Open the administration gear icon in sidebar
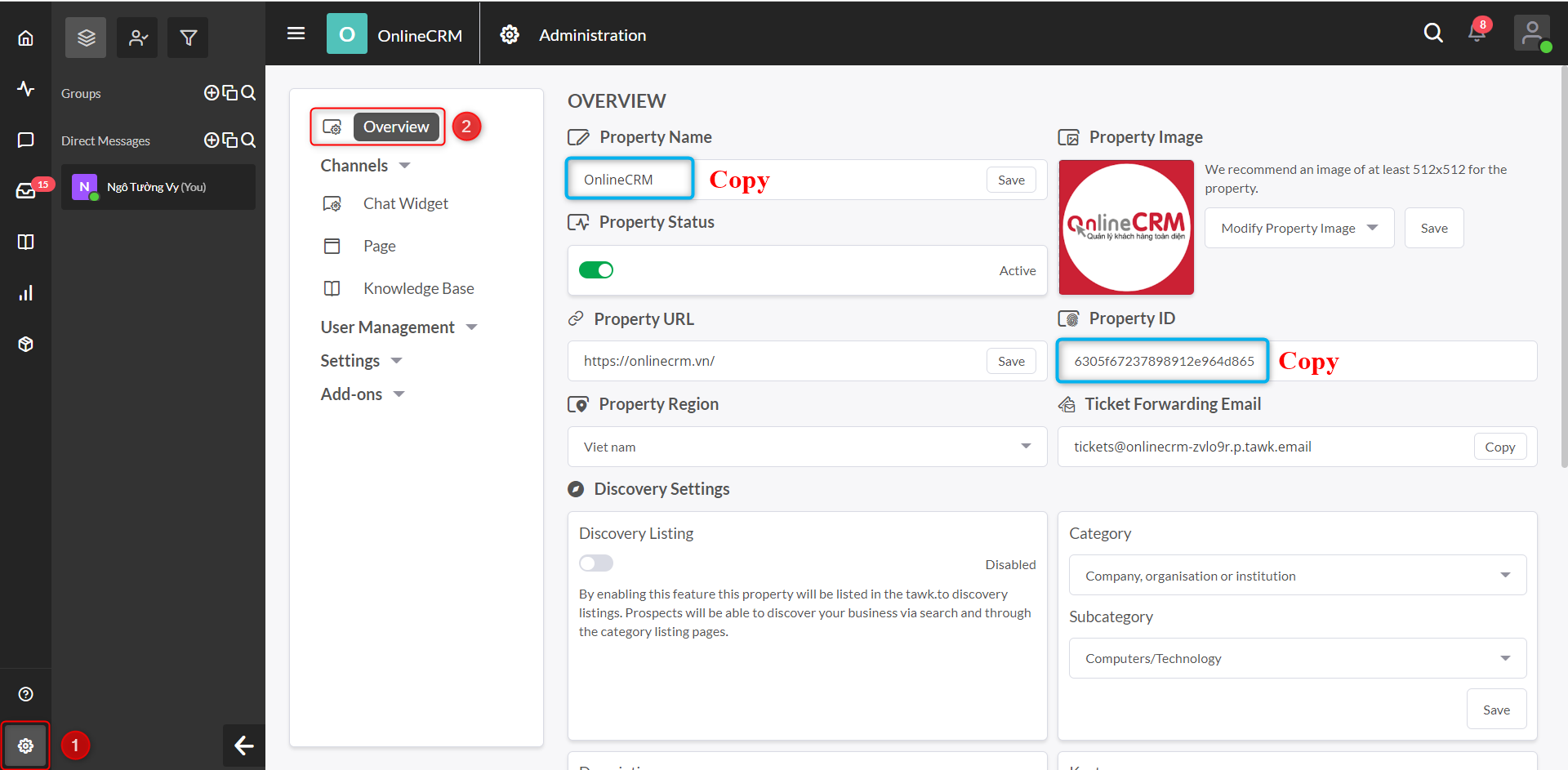 (25, 746)
